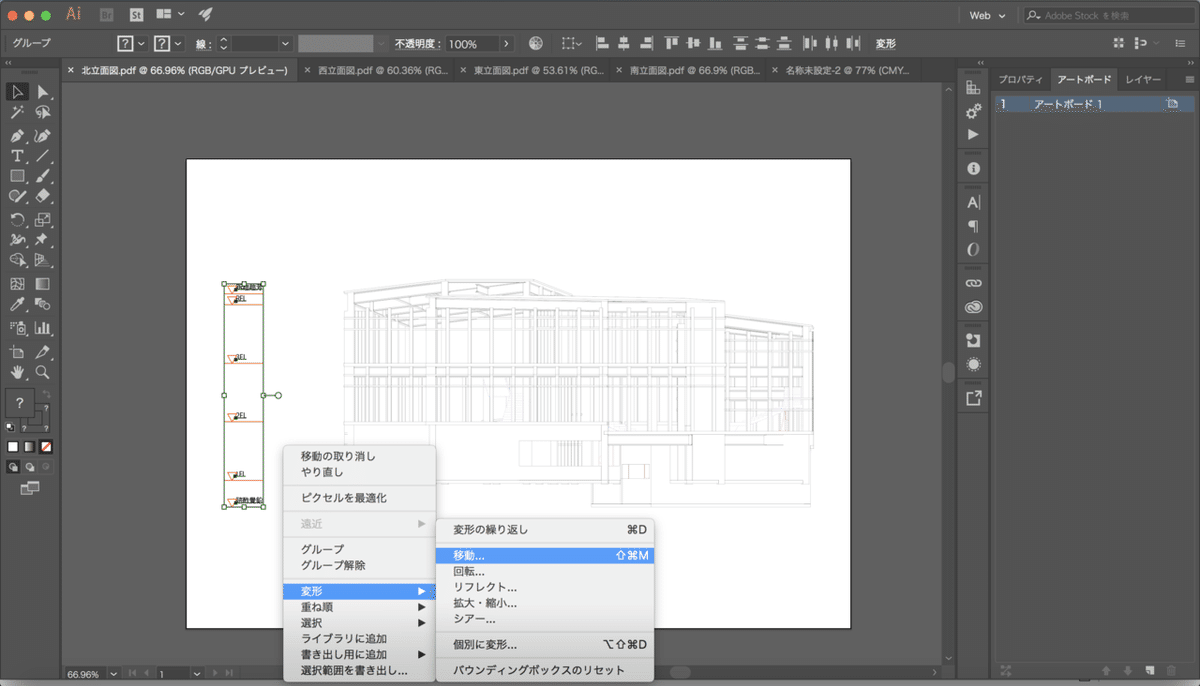Open the artboard panel flyout menu
Screen dimensions: 1200x686
pyautogui.click(x=1189, y=79)
